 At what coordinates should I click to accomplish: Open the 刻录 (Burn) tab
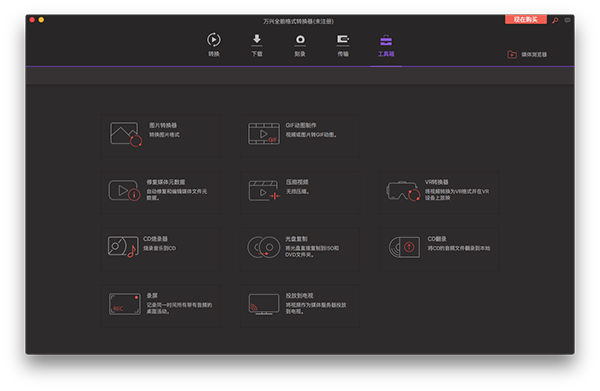(300, 45)
